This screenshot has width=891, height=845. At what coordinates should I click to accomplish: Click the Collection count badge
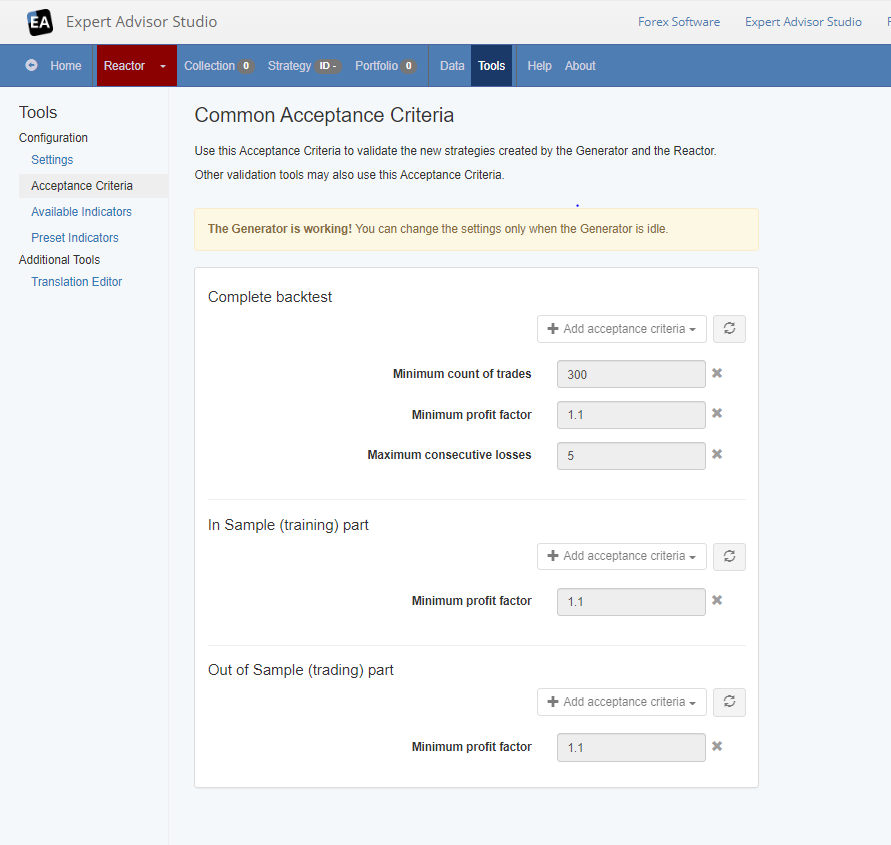pos(246,66)
